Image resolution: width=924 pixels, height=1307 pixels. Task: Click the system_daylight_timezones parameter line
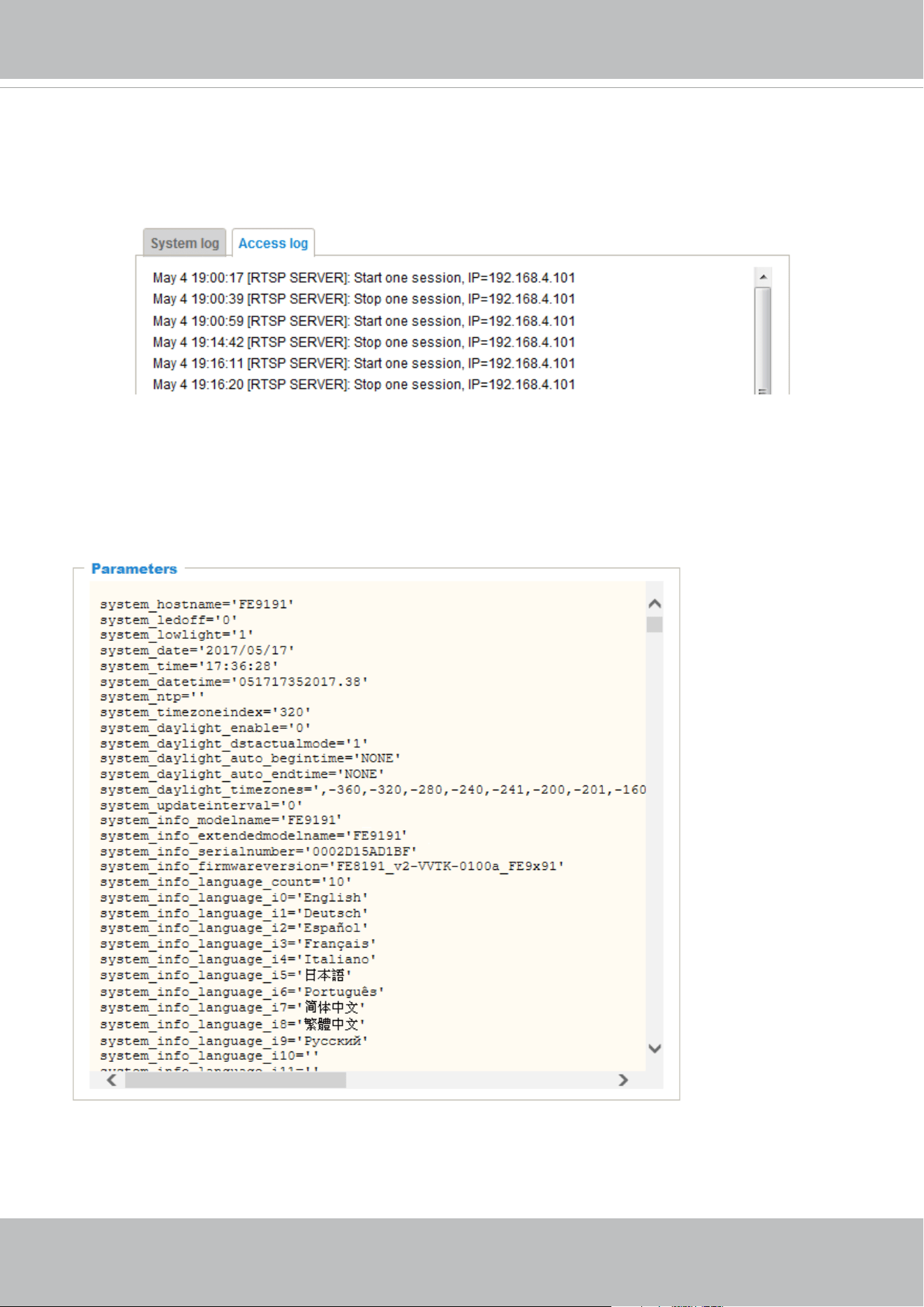(x=373, y=790)
